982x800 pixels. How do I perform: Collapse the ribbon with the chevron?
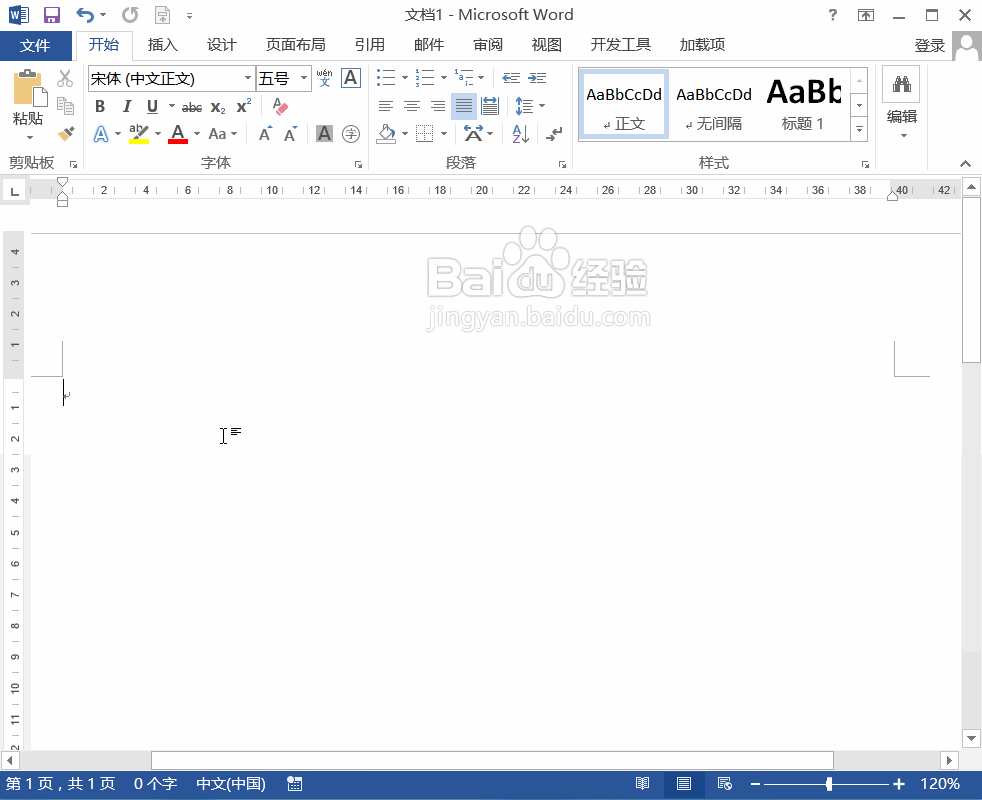point(965,164)
